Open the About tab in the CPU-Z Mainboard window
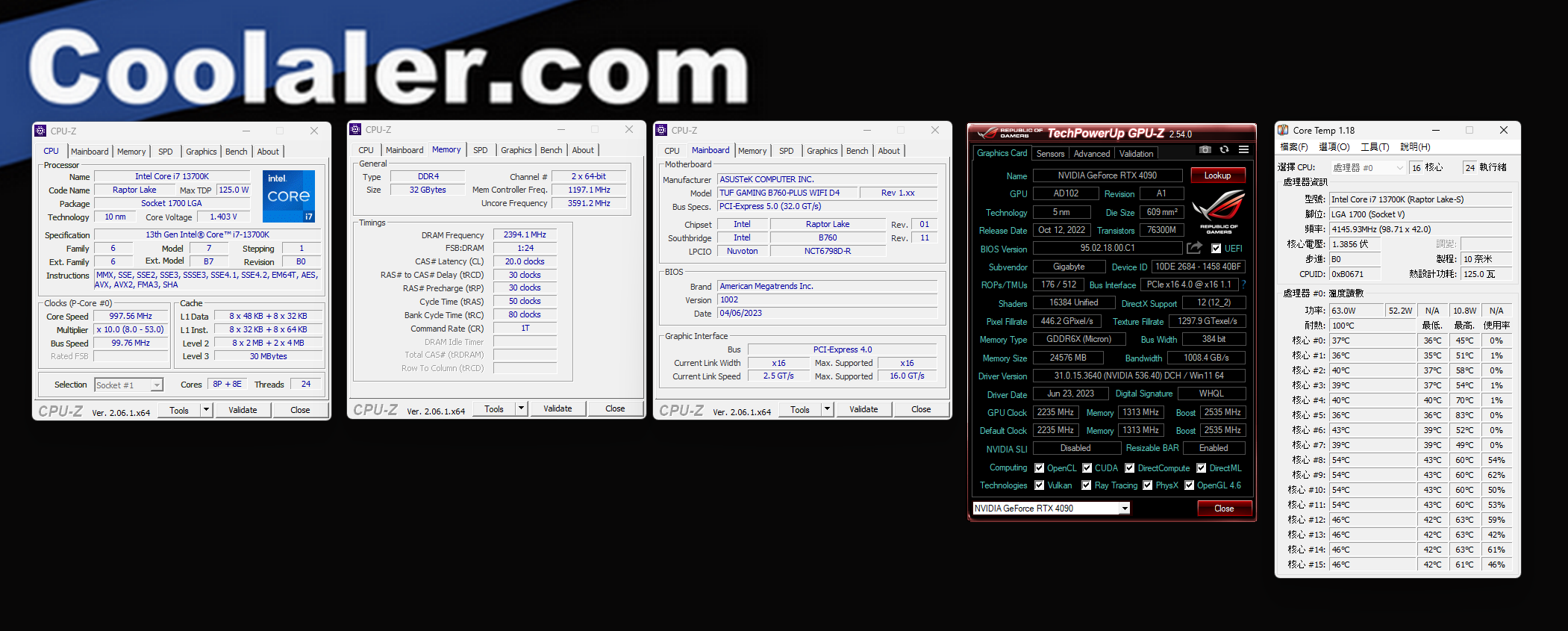Image resolution: width=1568 pixels, height=631 pixels. pos(888,151)
